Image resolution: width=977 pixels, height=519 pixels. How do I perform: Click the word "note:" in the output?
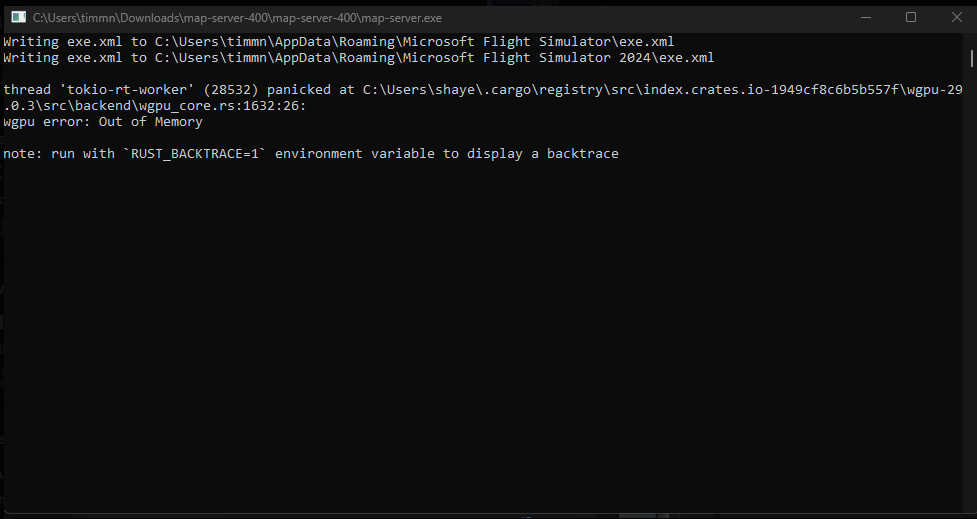(22, 153)
